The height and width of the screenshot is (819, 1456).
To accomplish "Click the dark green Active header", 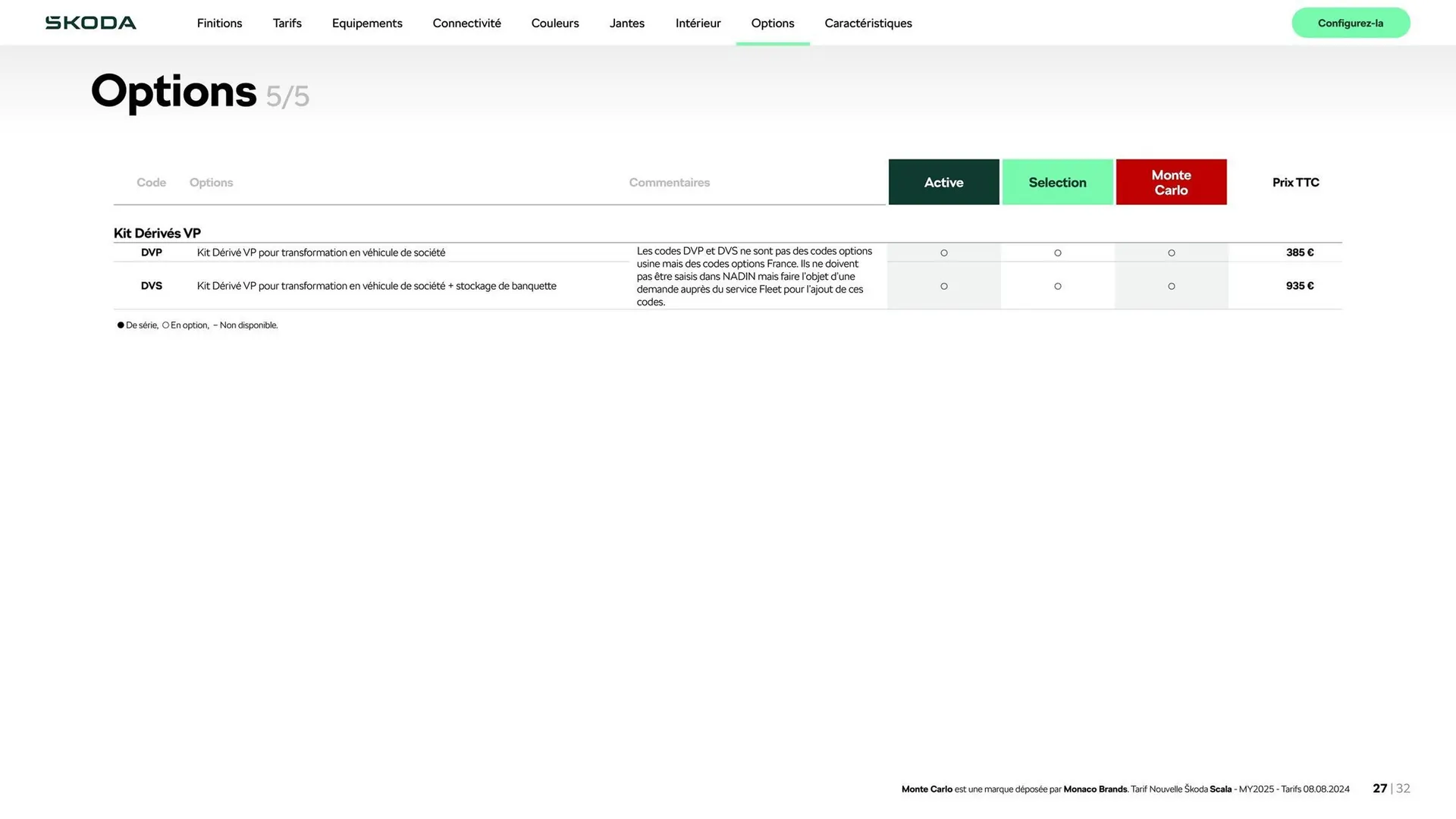I will coord(943,182).
